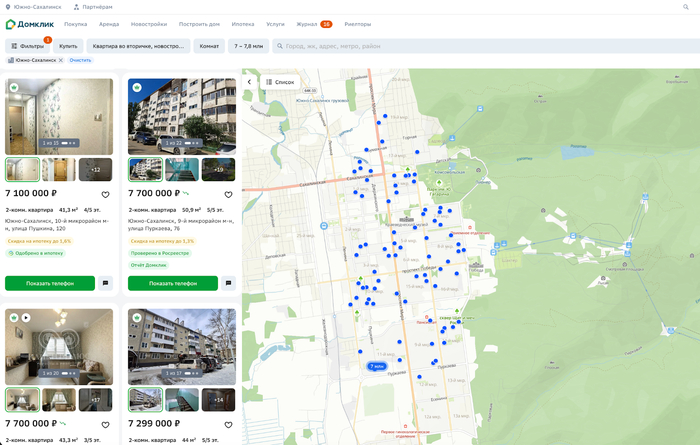Image resolution: width=700 pixels, height=445 pixels.
Task: Play video on the 43,3 м² listing photo
Action: pos(26,317)
